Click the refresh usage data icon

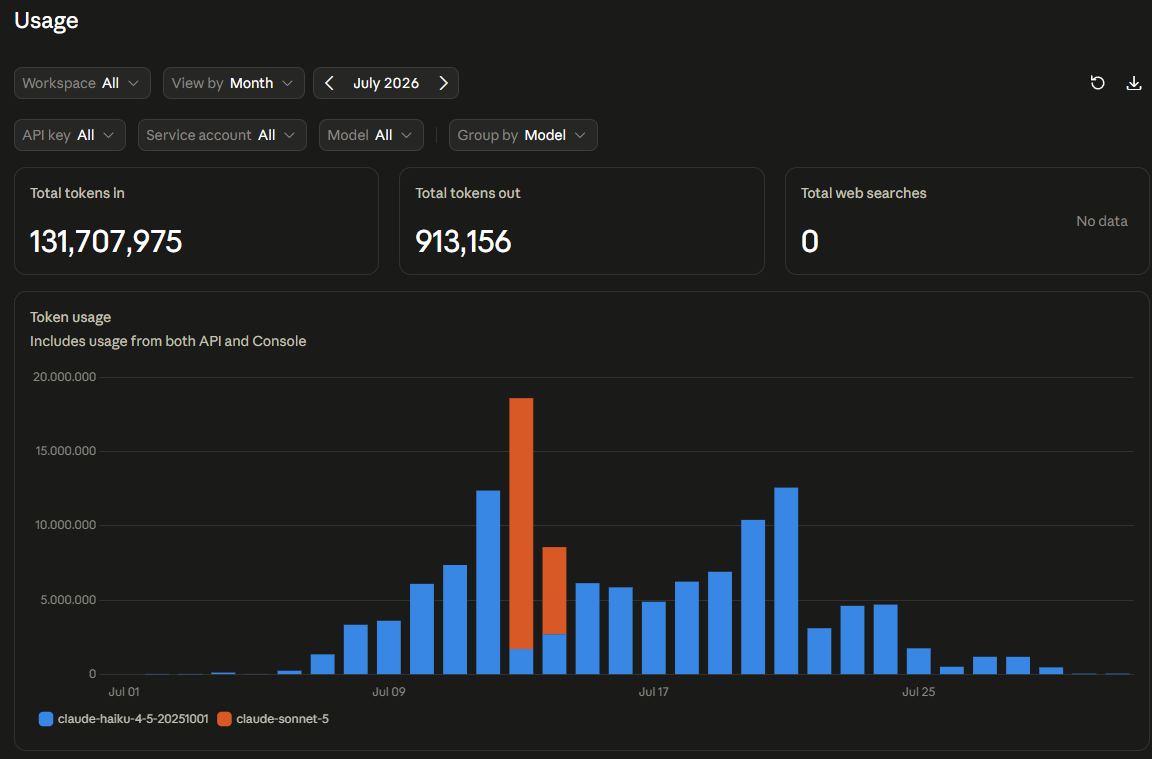click(x=1097, y=83)
